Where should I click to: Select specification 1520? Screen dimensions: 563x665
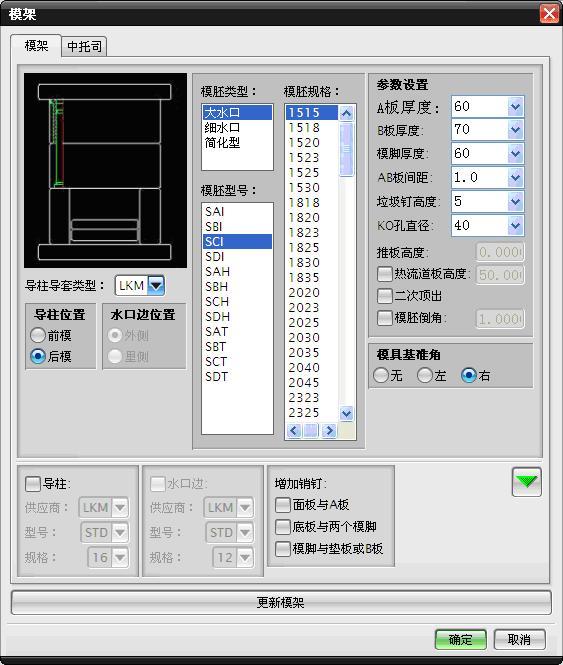coord(312,142)
